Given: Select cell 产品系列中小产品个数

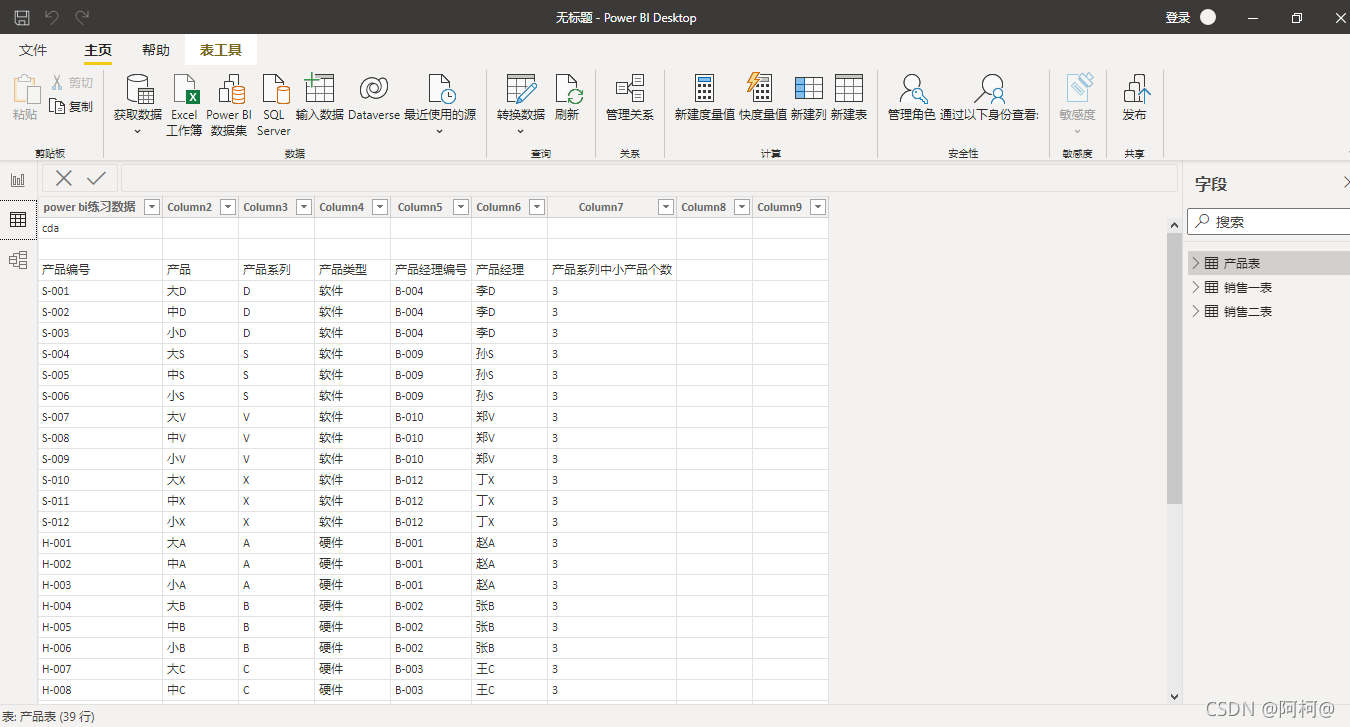Looking at the screenshot, I should pyautogui.click(x=612, y=270).
